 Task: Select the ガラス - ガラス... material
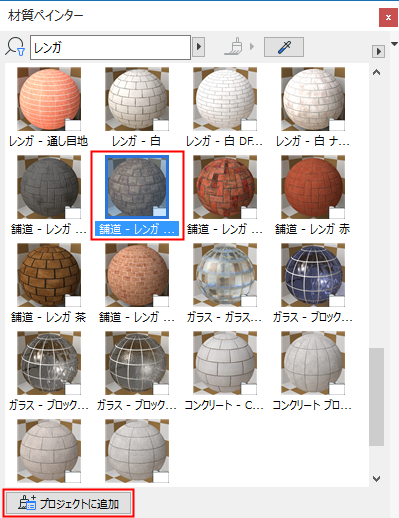point(225,283)
